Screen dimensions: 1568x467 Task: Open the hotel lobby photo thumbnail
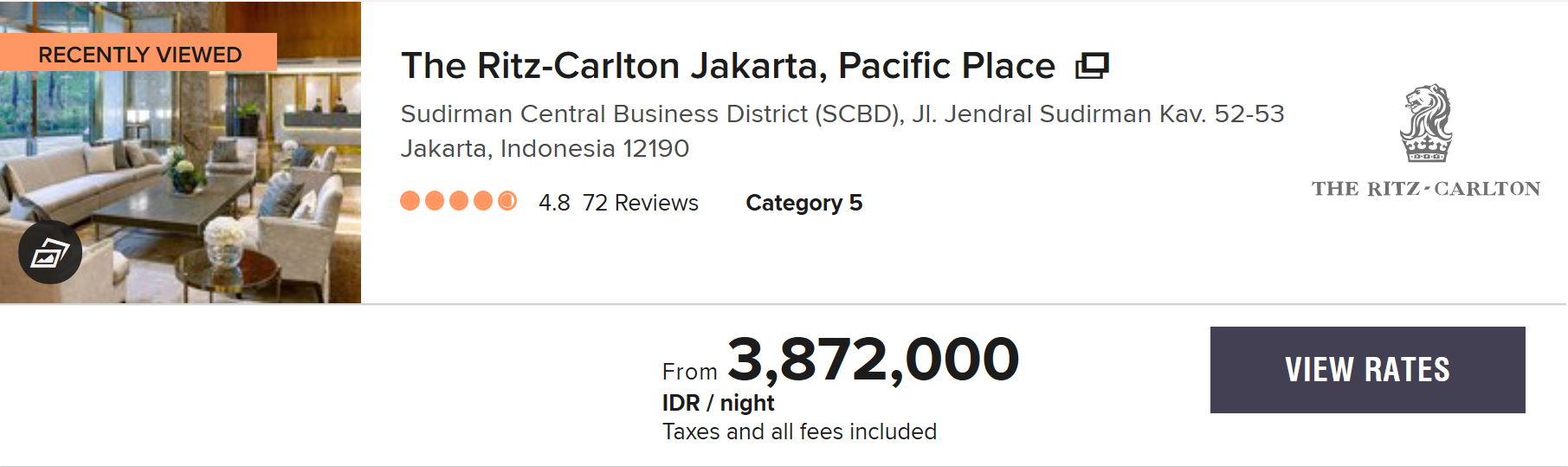click(180, 152)
